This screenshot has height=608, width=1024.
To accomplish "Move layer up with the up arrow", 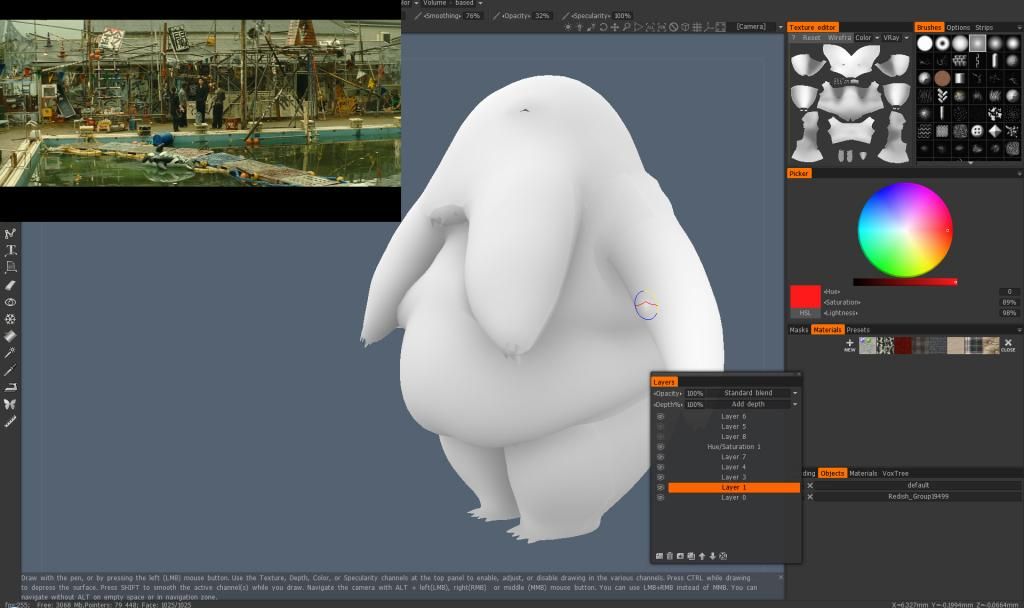I will (x=702, y=556).
